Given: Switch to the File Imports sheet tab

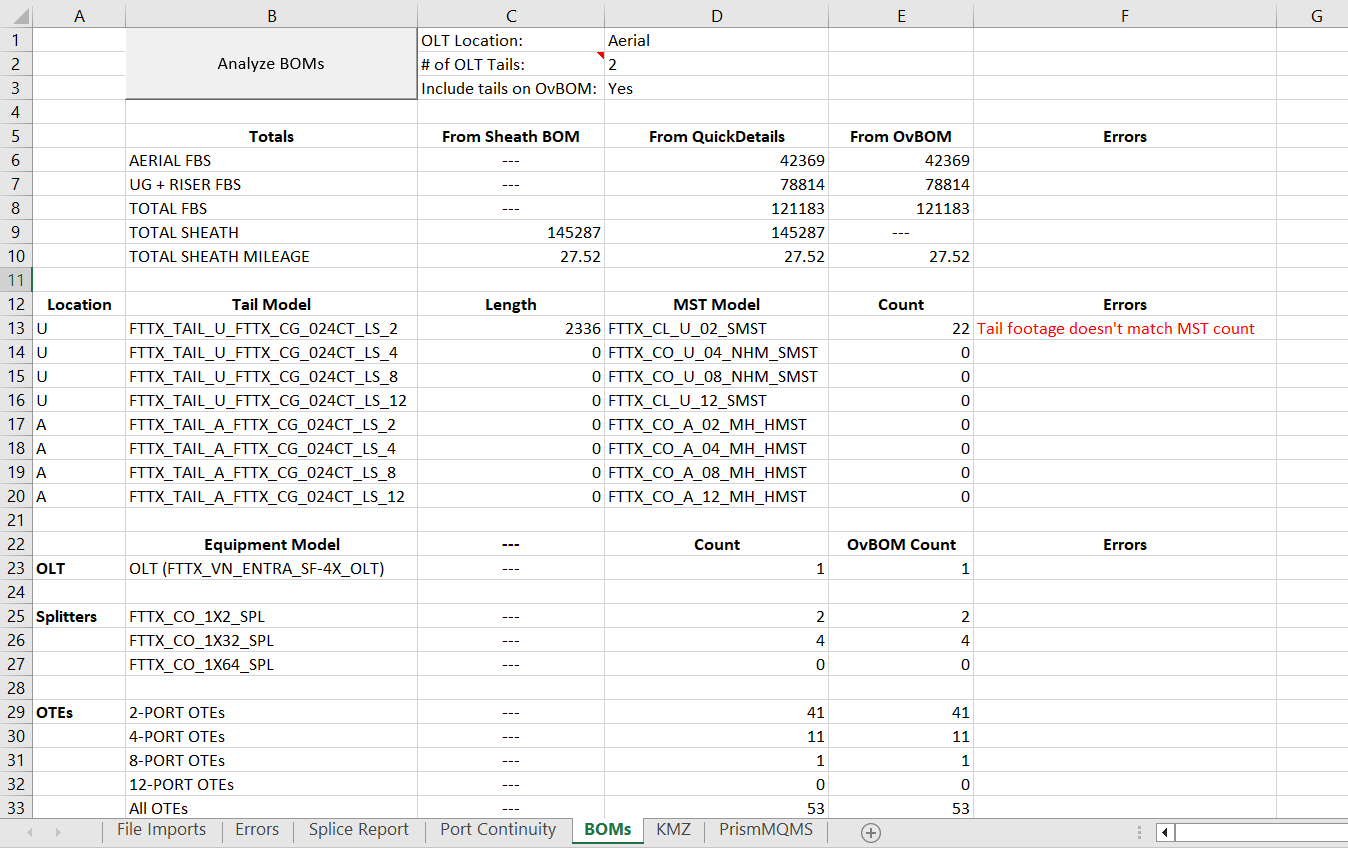Looking at the screenshot, I should 161,830.
